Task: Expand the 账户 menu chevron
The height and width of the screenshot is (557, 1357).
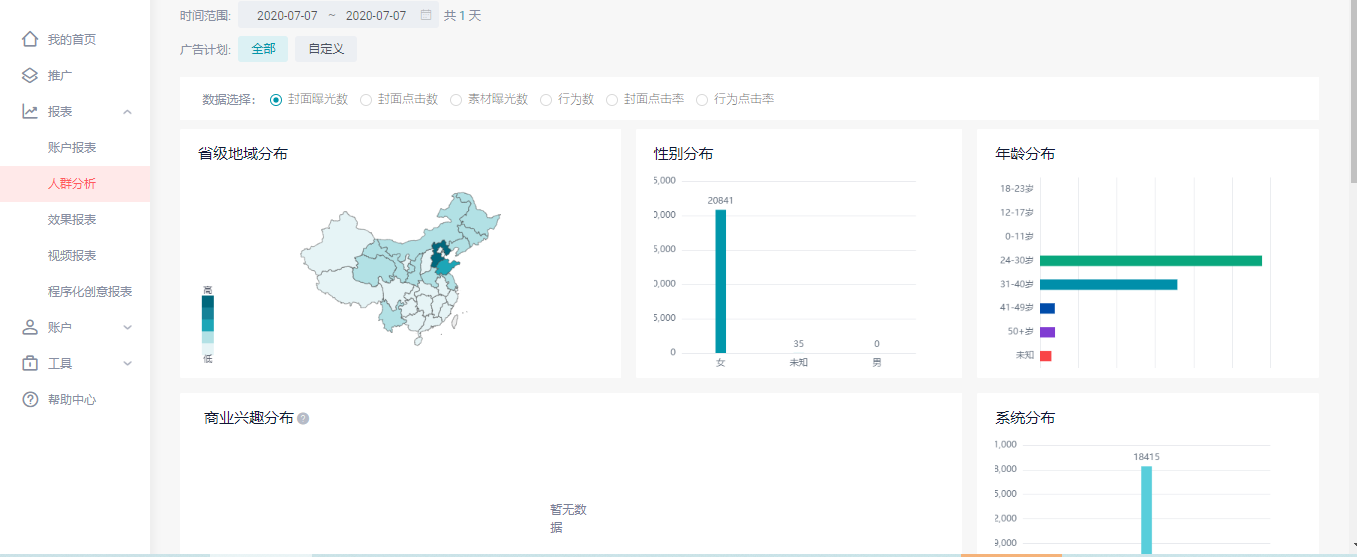Action: click(x=127, y=327)
